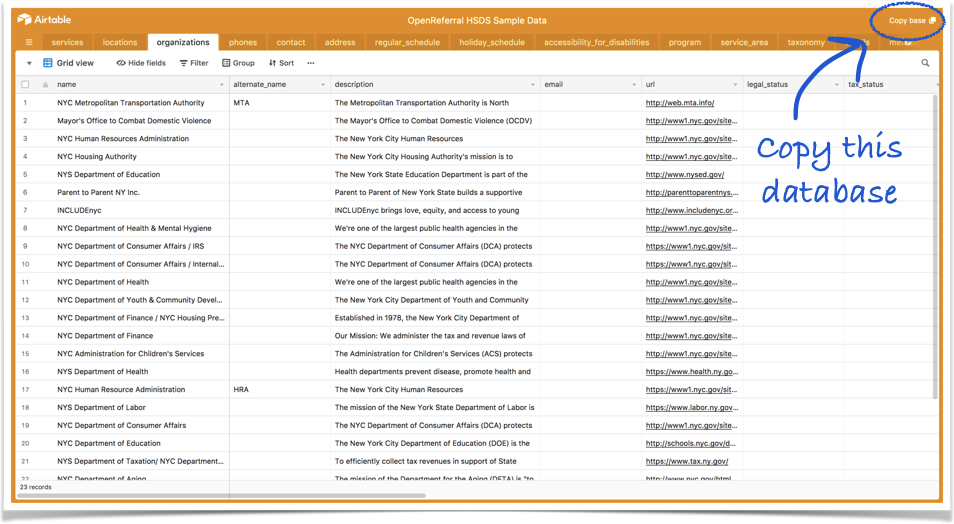This screenshot has width=954, height=524.
Task: Open the table list hamburger menu
Action: click(29, 43)
